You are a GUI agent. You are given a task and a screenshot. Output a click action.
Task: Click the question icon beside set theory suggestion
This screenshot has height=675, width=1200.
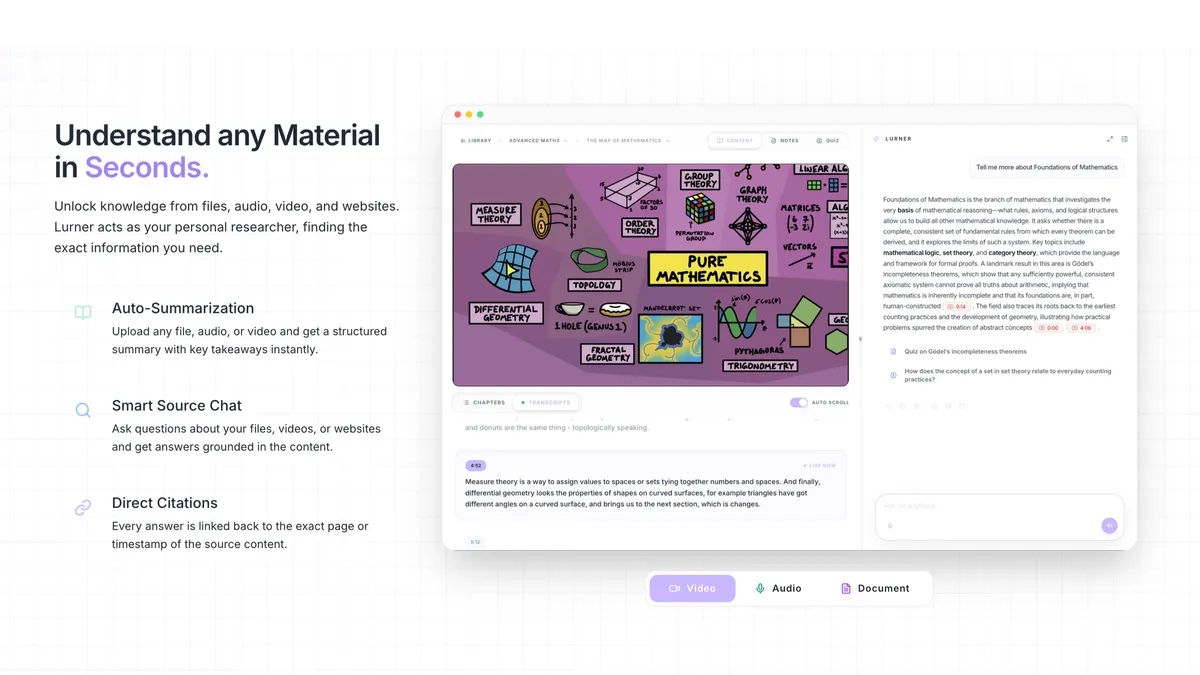click(894, 375)
